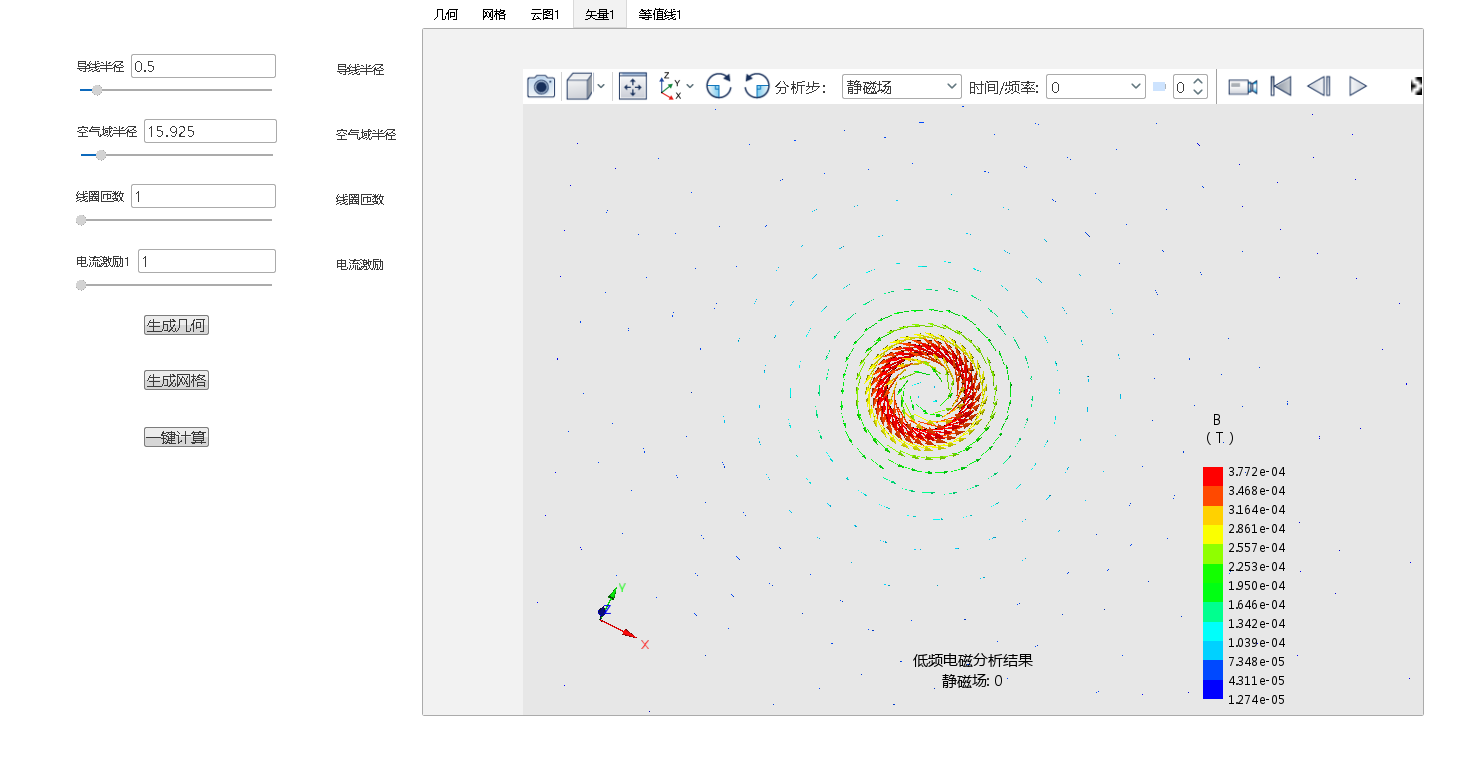Click the 空气域半径 field showing 15.925
Image resolution: width=1479 pixels, height=775 pixels.
tap(210, 131)
